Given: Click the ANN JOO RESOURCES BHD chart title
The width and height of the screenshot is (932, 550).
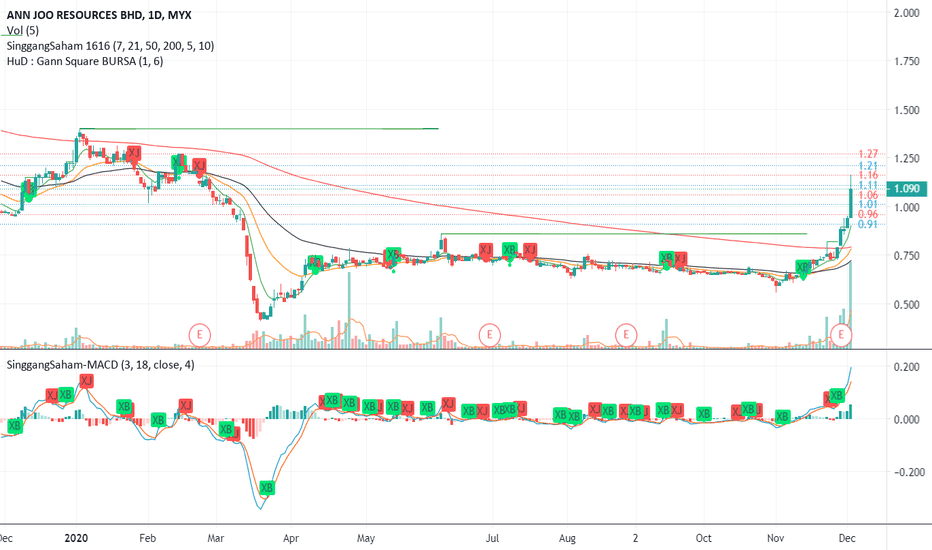Looking at the screenshot, I should (x=99, y=15).
